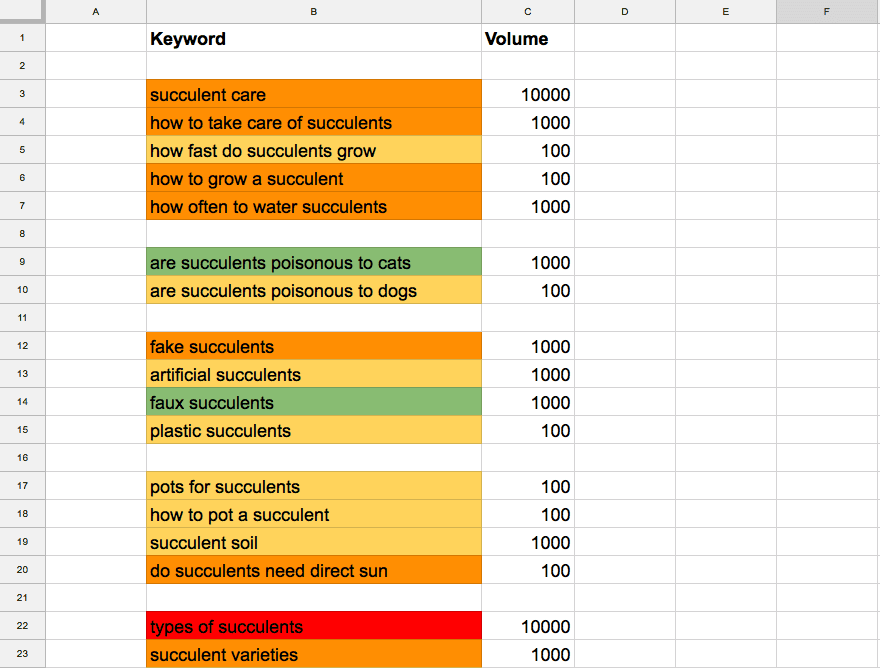This screenshot has height=668, width=880.
Task: Click the select-all corner above row numbers
Action: point(22,11)
